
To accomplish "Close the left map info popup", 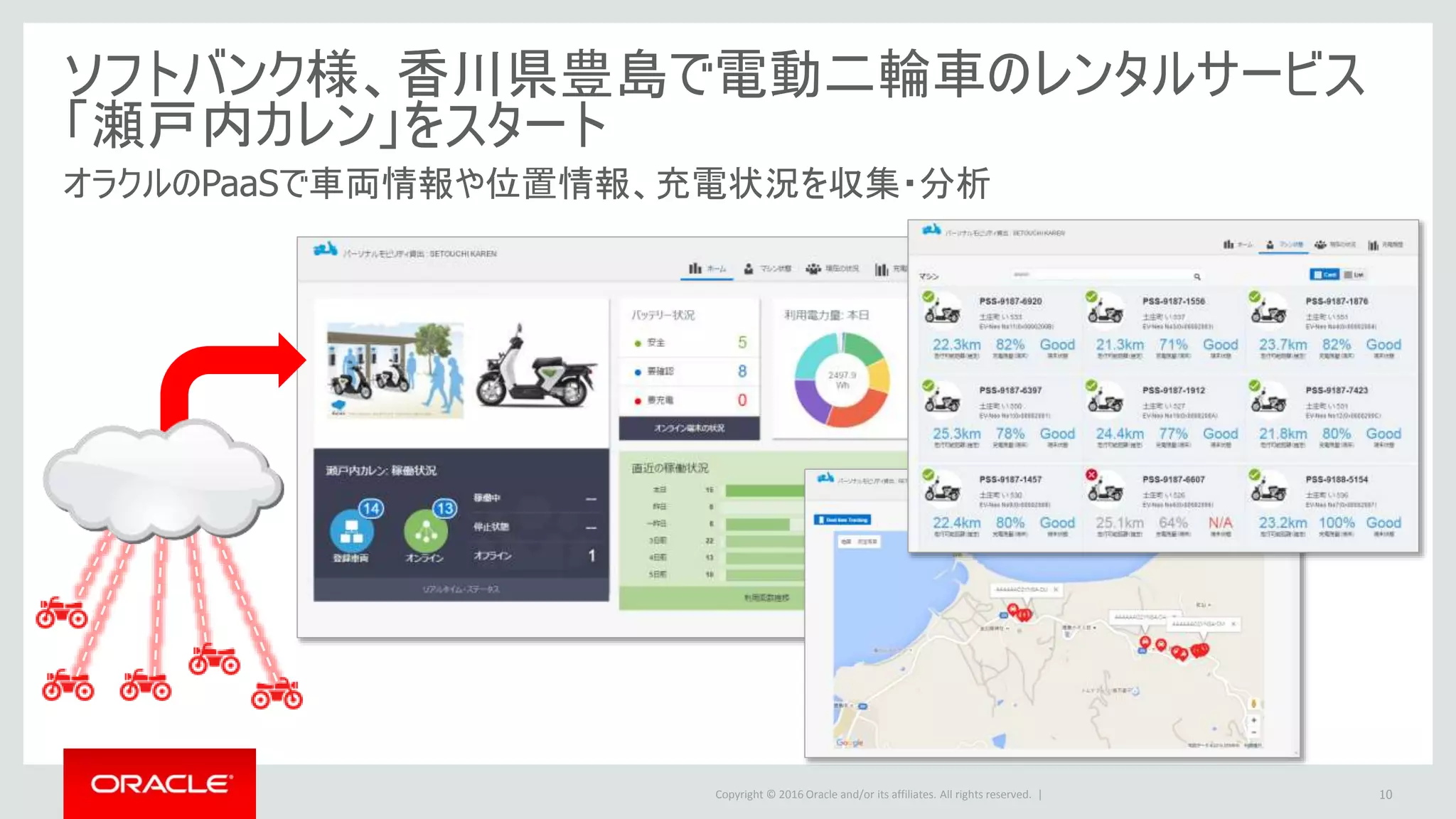I will pyautogui.click(x=1056, y=589).
